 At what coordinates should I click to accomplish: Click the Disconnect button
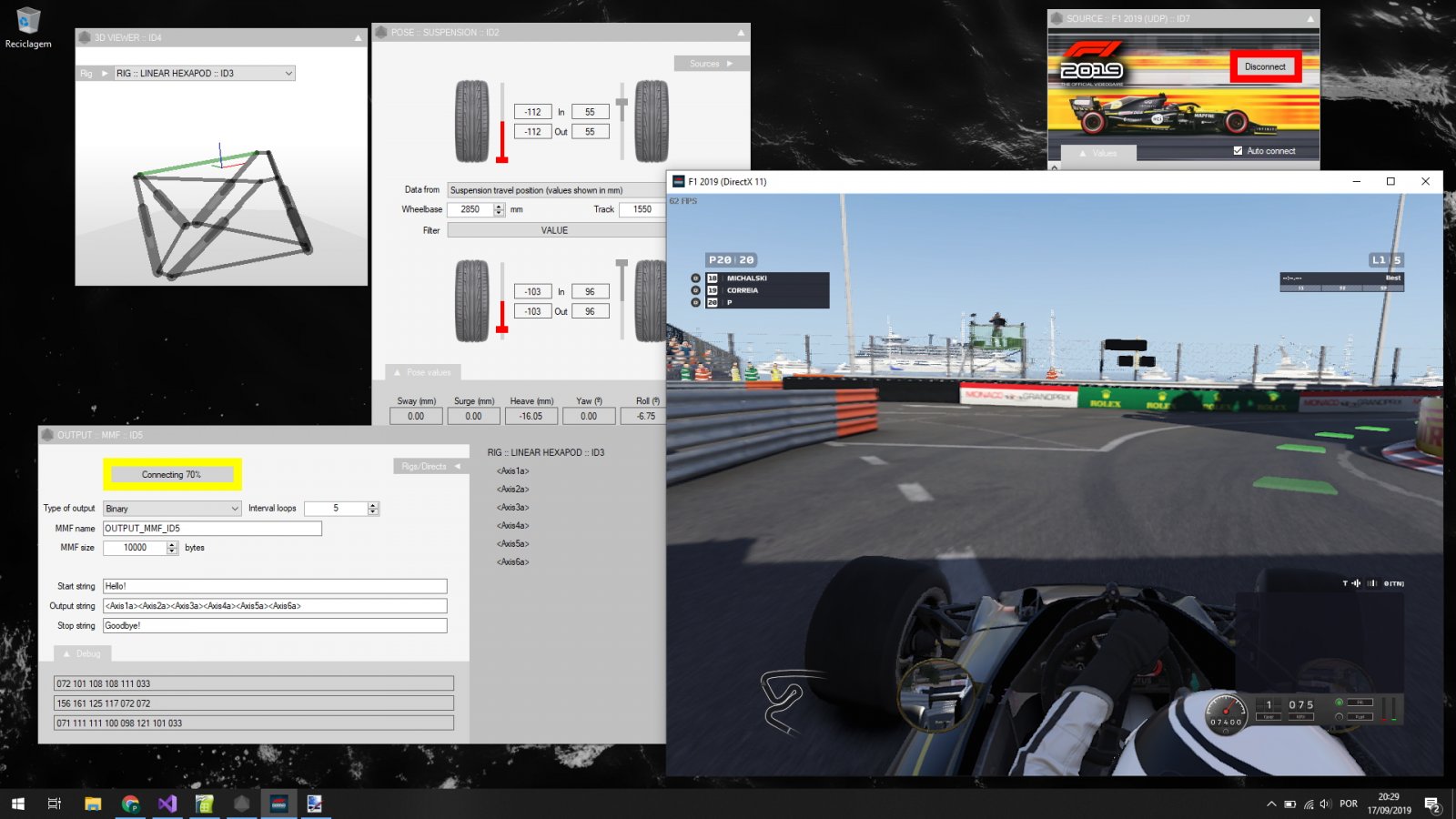[1265, 66]
